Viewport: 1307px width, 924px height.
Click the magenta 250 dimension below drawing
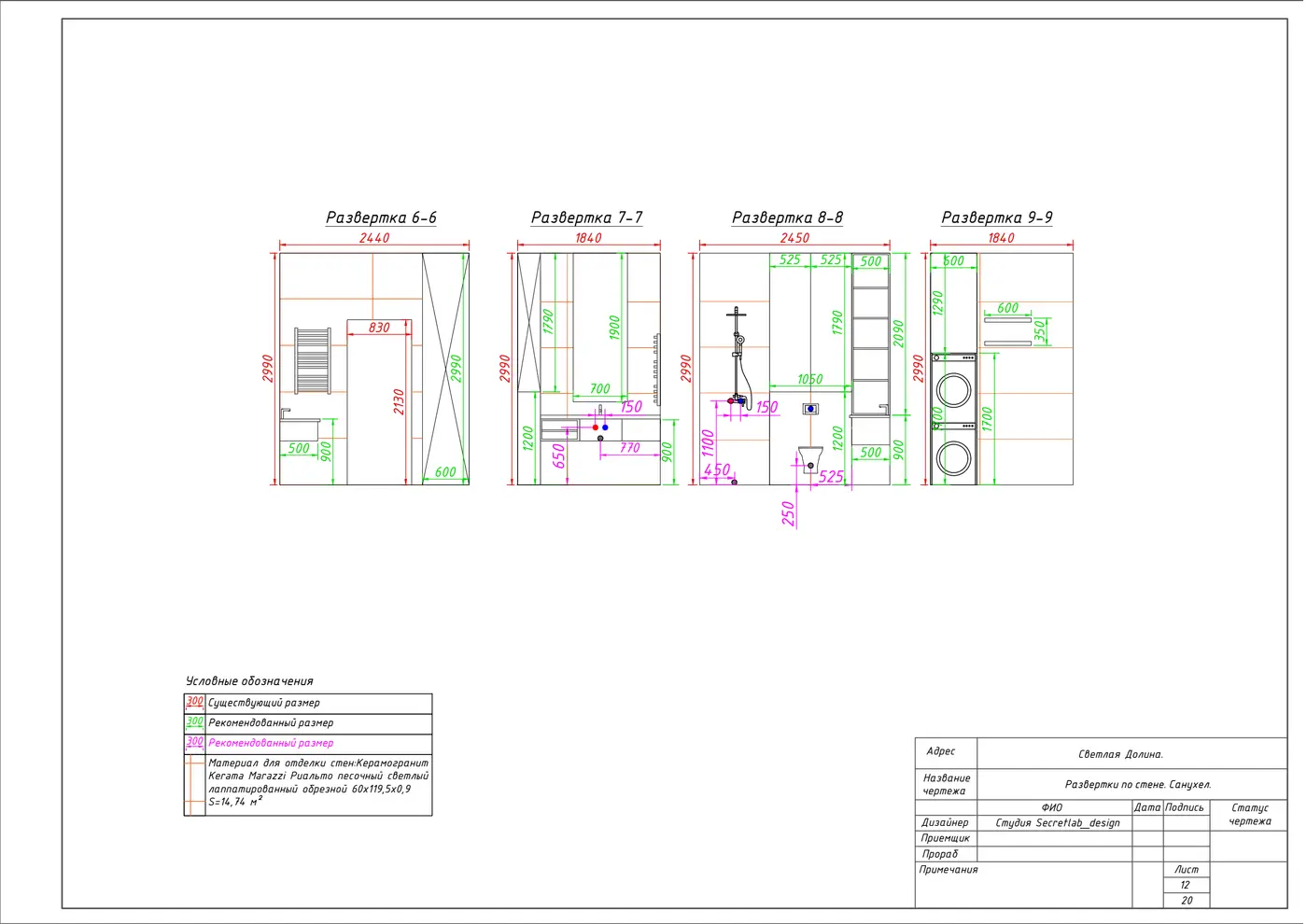point(788,513)
